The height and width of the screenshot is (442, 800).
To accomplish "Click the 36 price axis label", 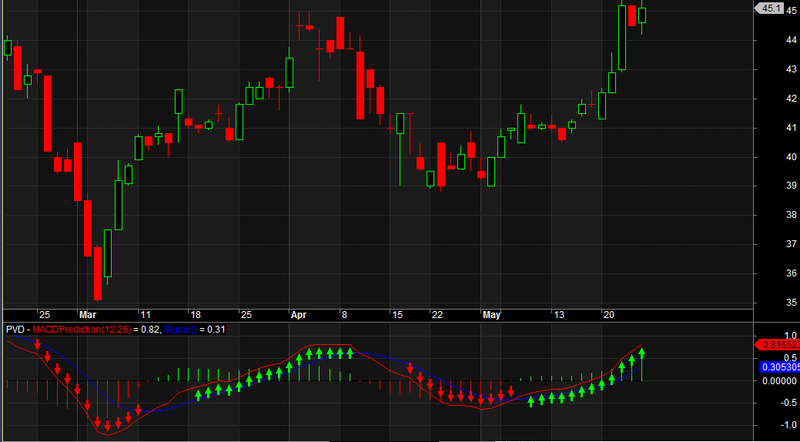I will tap(791, 274).
